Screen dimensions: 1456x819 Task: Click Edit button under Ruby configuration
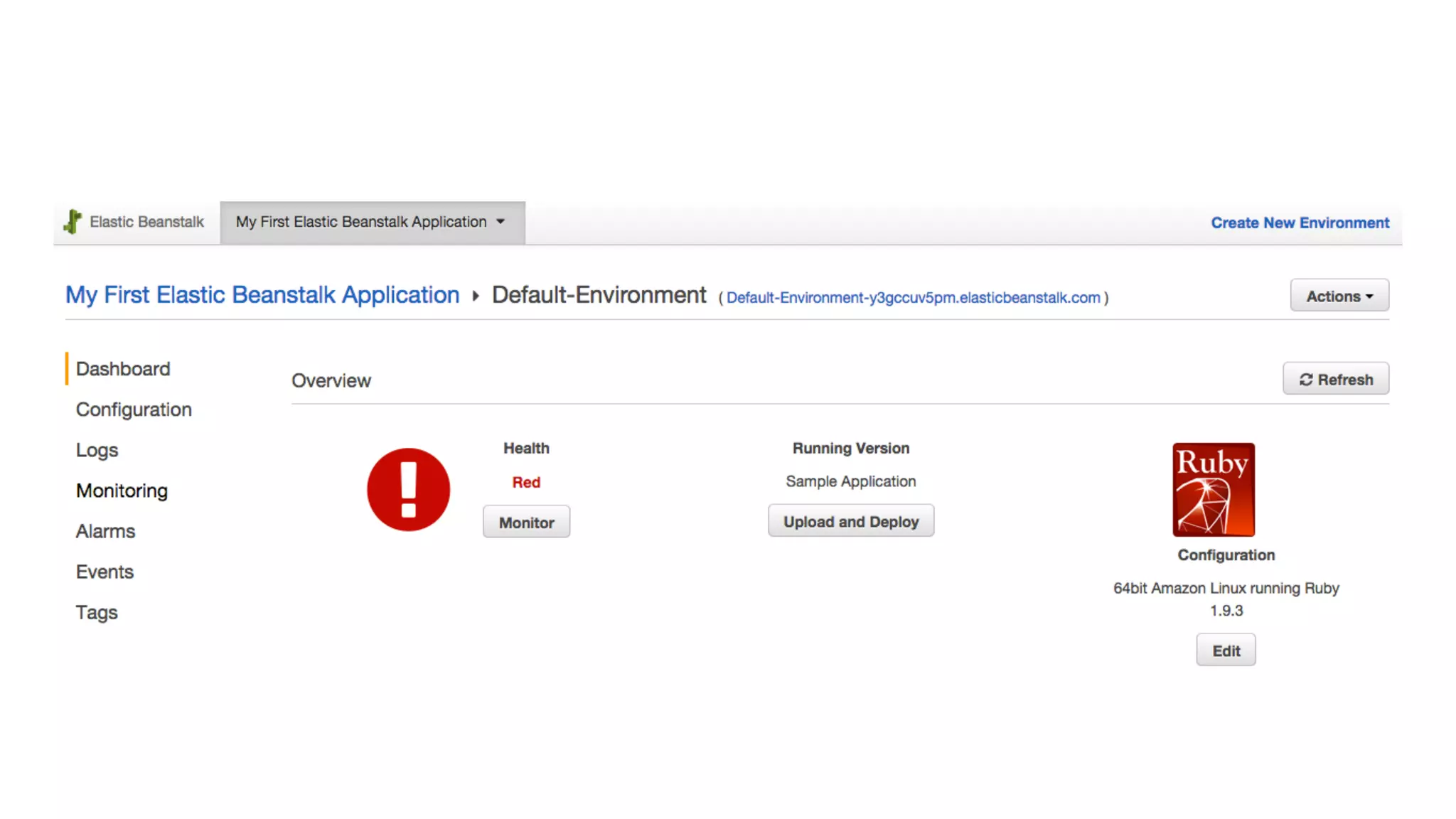[1226, 651]
